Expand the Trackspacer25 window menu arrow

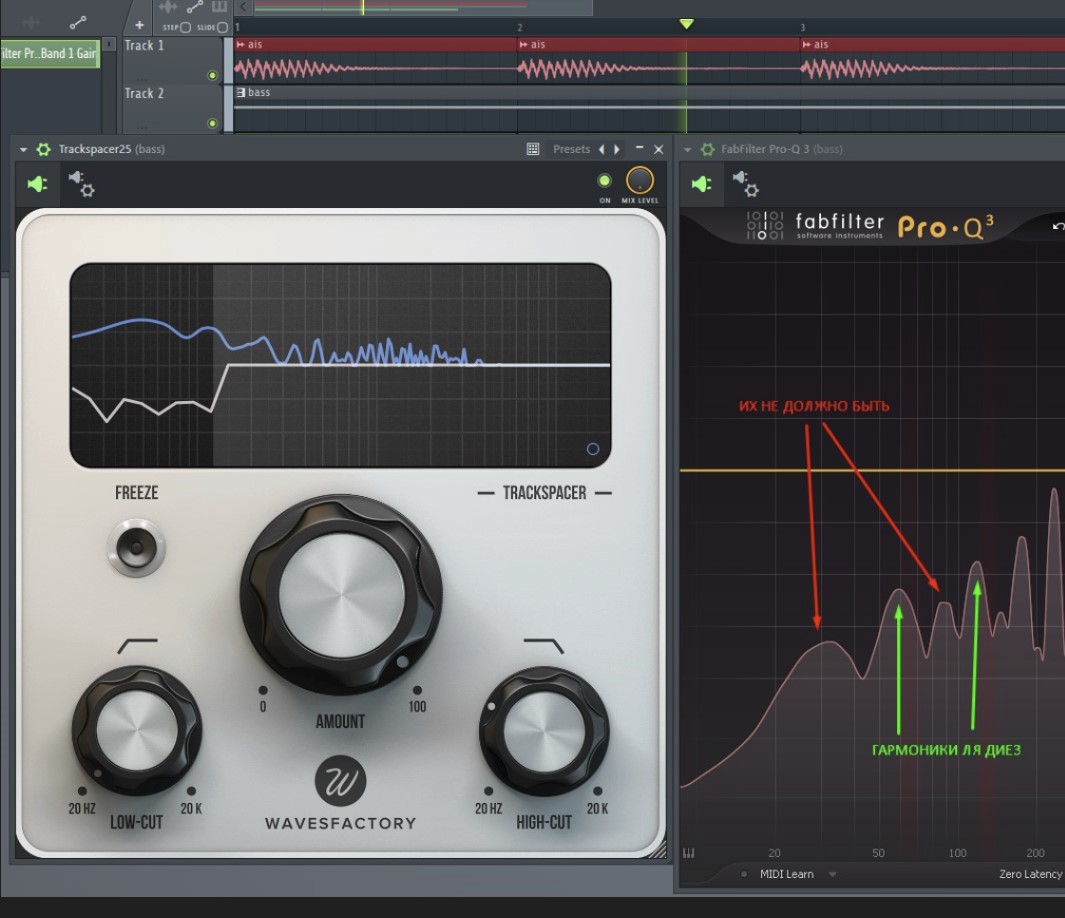24,149
